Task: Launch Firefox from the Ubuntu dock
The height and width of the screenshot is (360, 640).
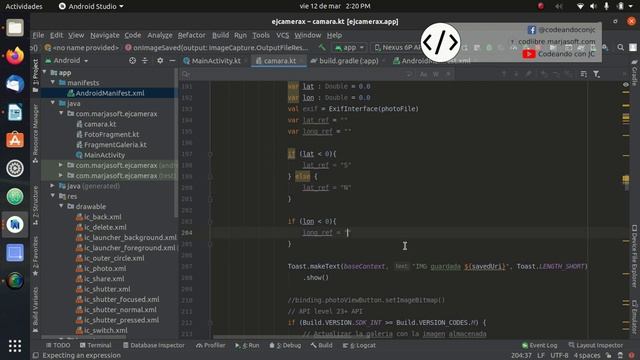Action: [x=15, y=56]
